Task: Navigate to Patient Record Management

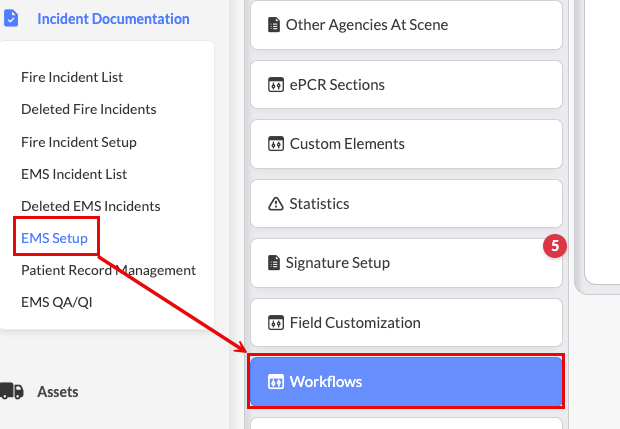Action: click(108, 270)
